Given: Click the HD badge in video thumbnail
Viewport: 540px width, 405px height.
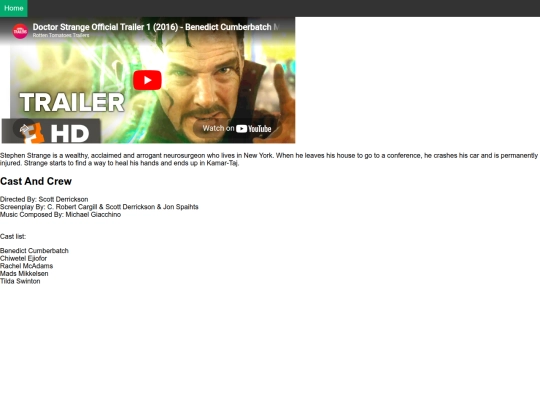Looking at the screenshot, I should tap(51, 131).
